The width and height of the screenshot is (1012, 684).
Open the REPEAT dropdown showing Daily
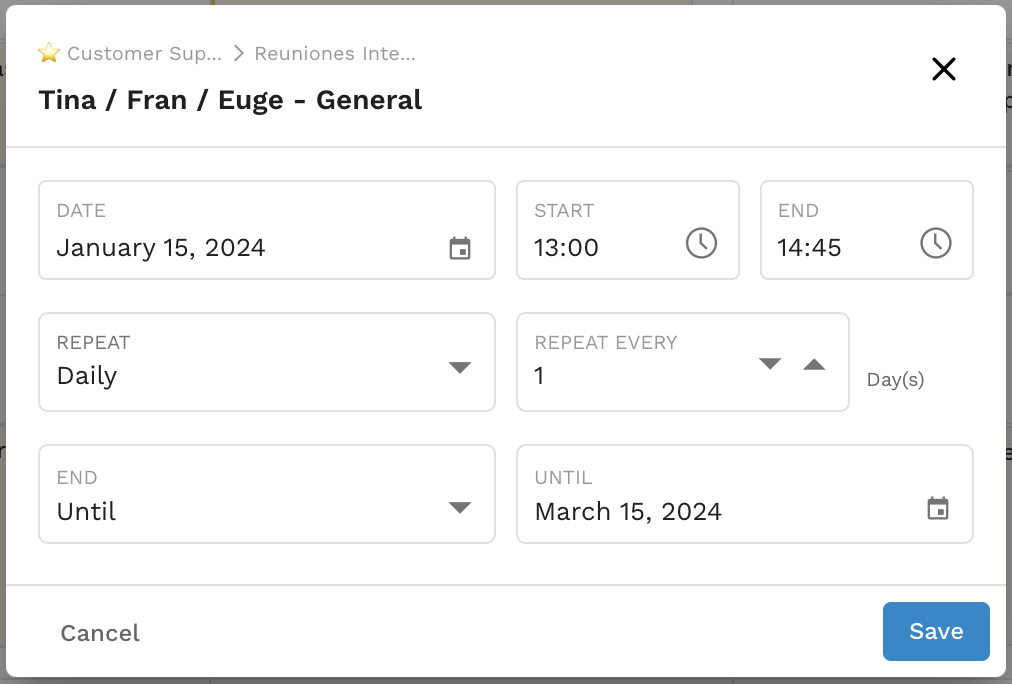click(x=459, y=367)
